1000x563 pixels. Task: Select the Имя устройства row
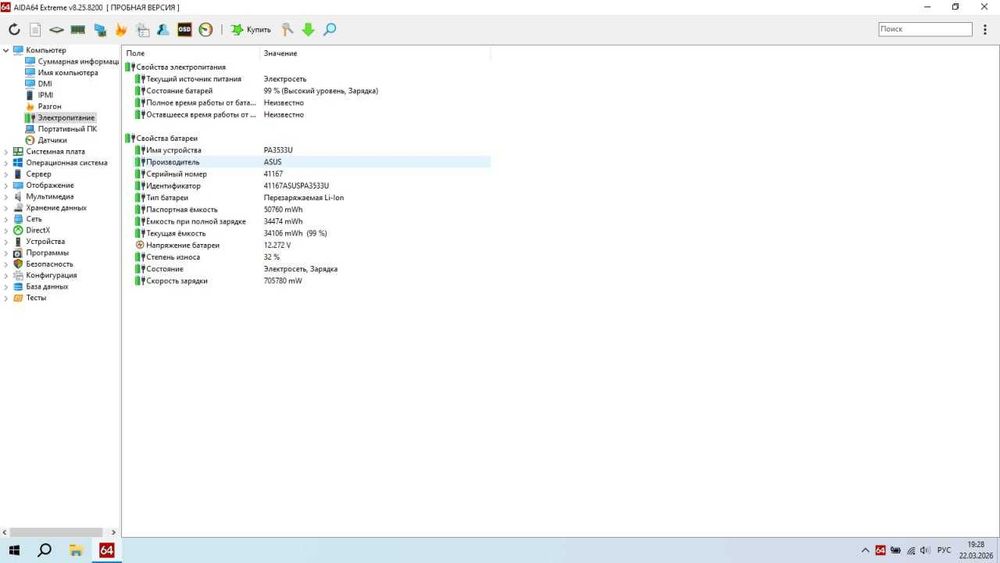click(307, 150)
